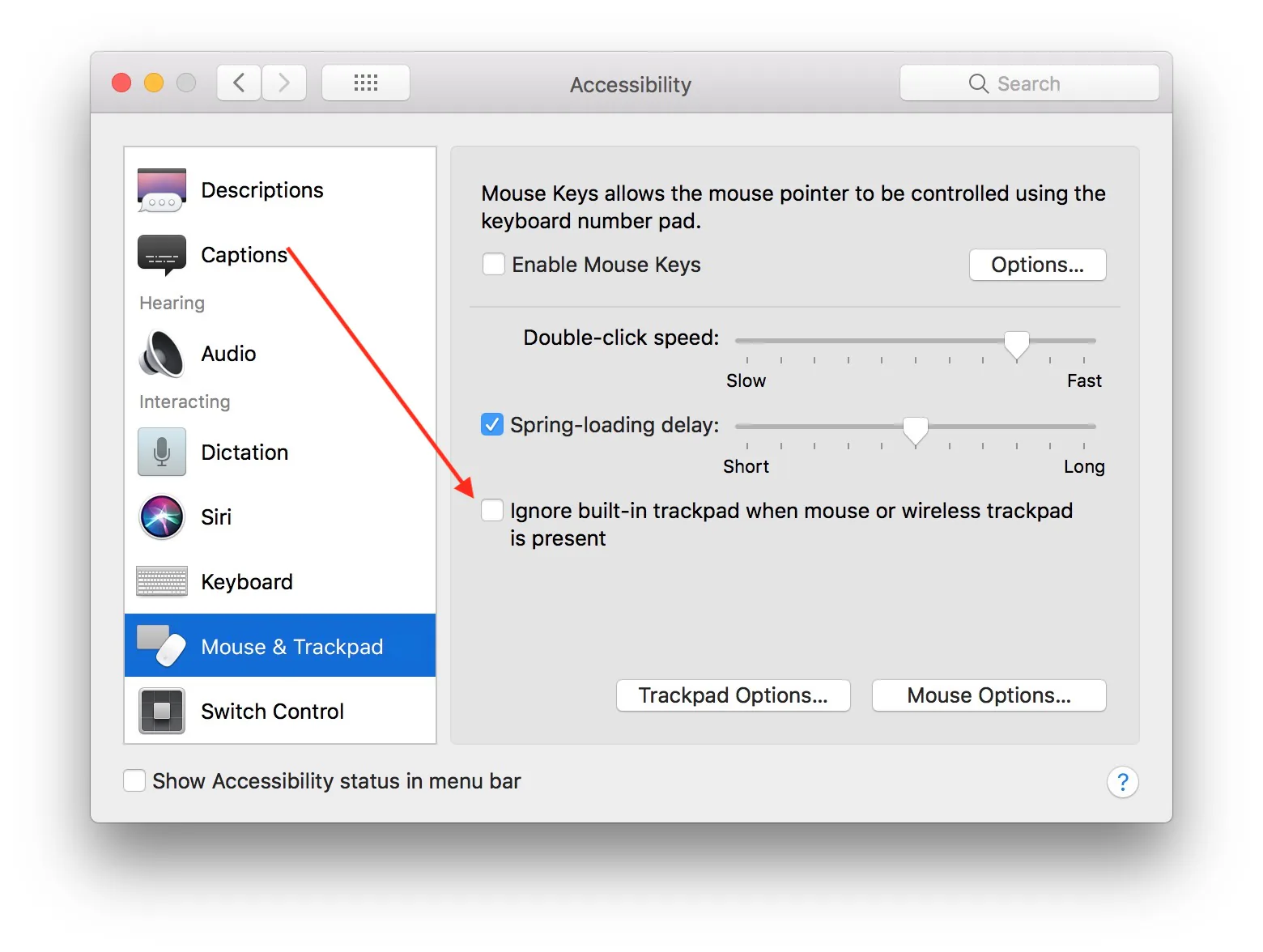Screen dimensions: 1263x952
Task: Click the Mouse & Trackpad label
Action: [292, 647]
